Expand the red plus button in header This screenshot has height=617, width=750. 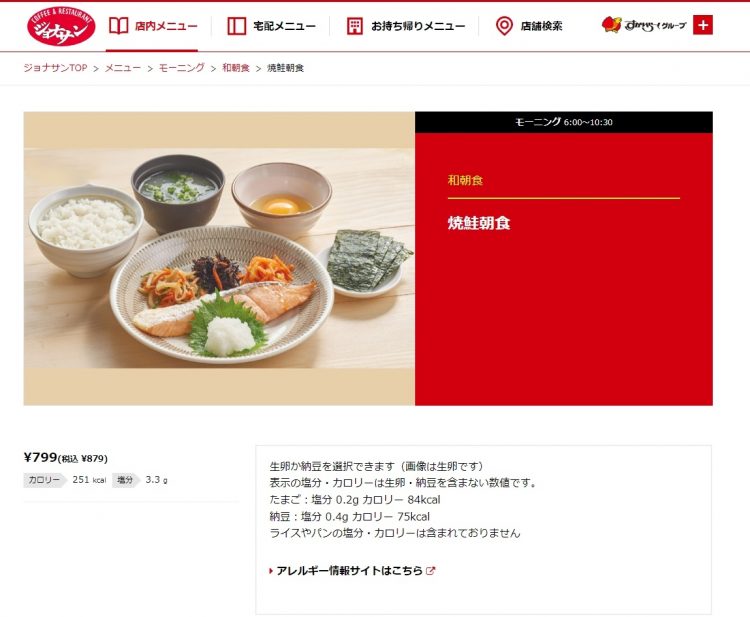coord(703,25)
